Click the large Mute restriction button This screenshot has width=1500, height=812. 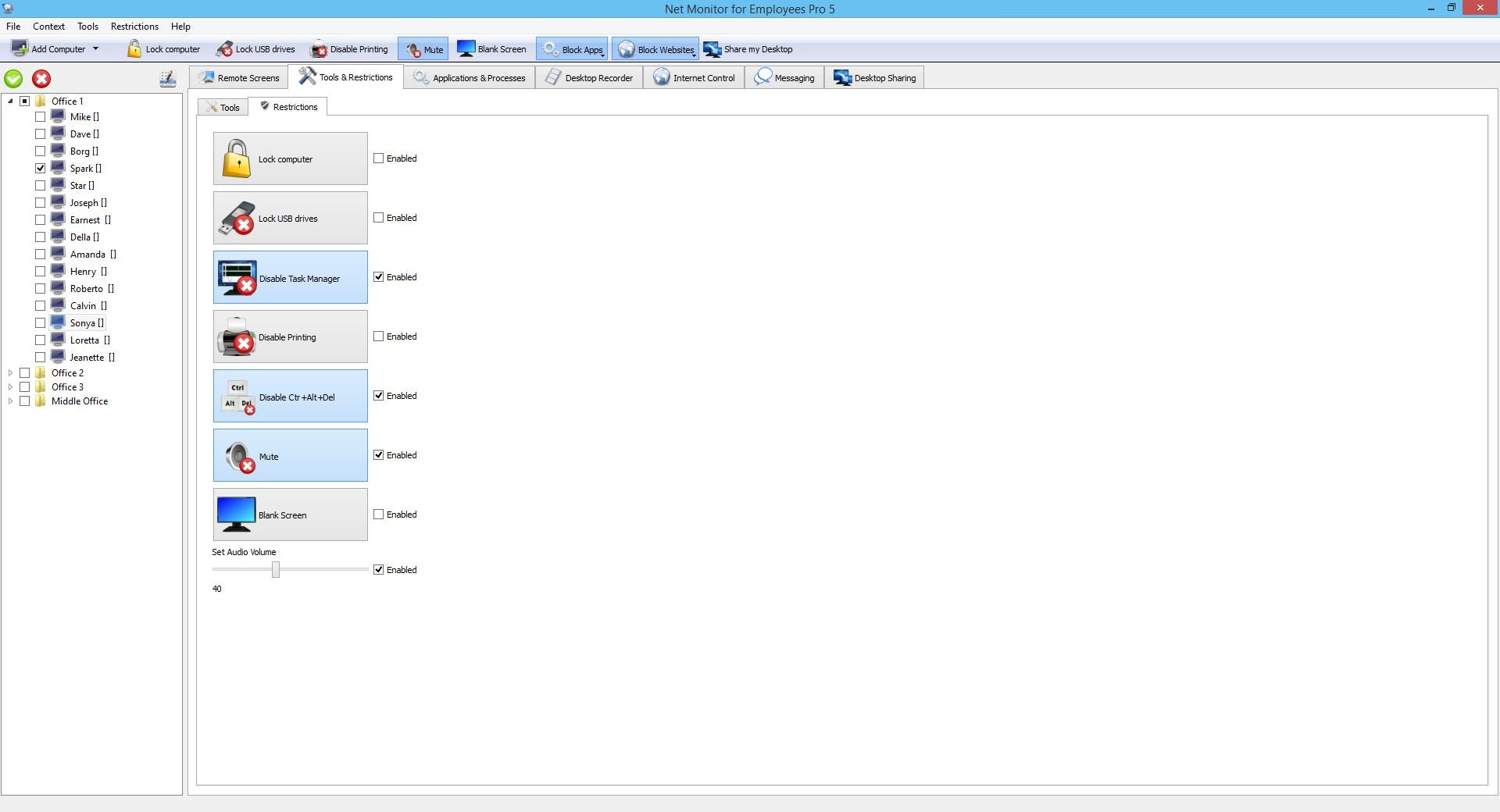pos(290,455)
